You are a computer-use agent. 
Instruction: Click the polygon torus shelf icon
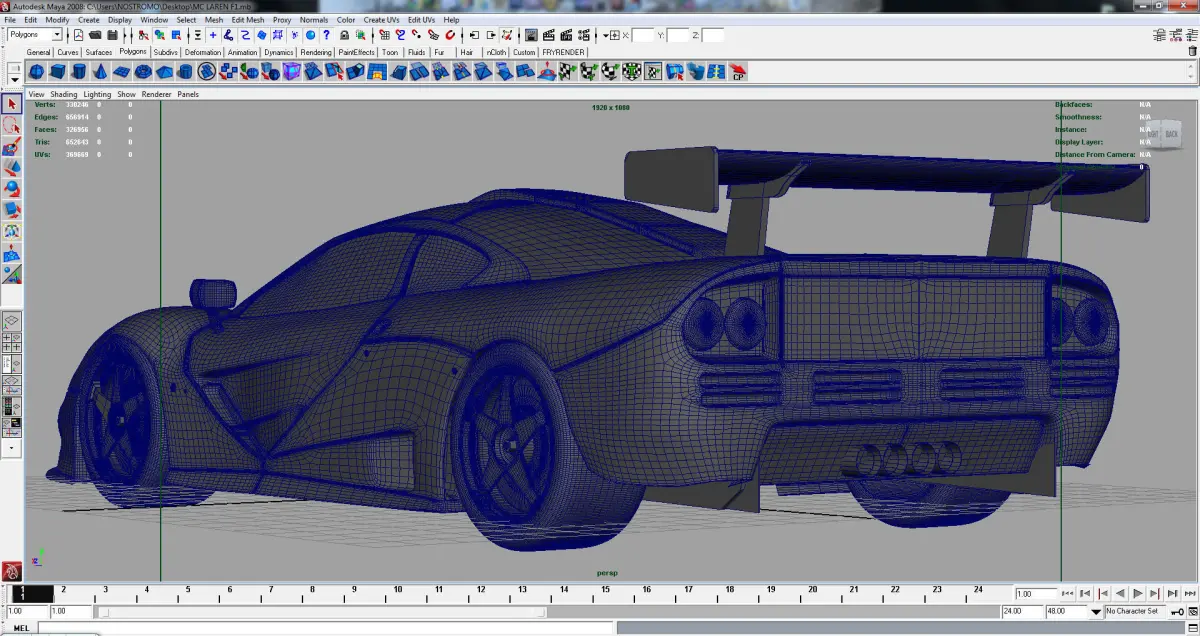pyautogui.click(x=143, y=72)
